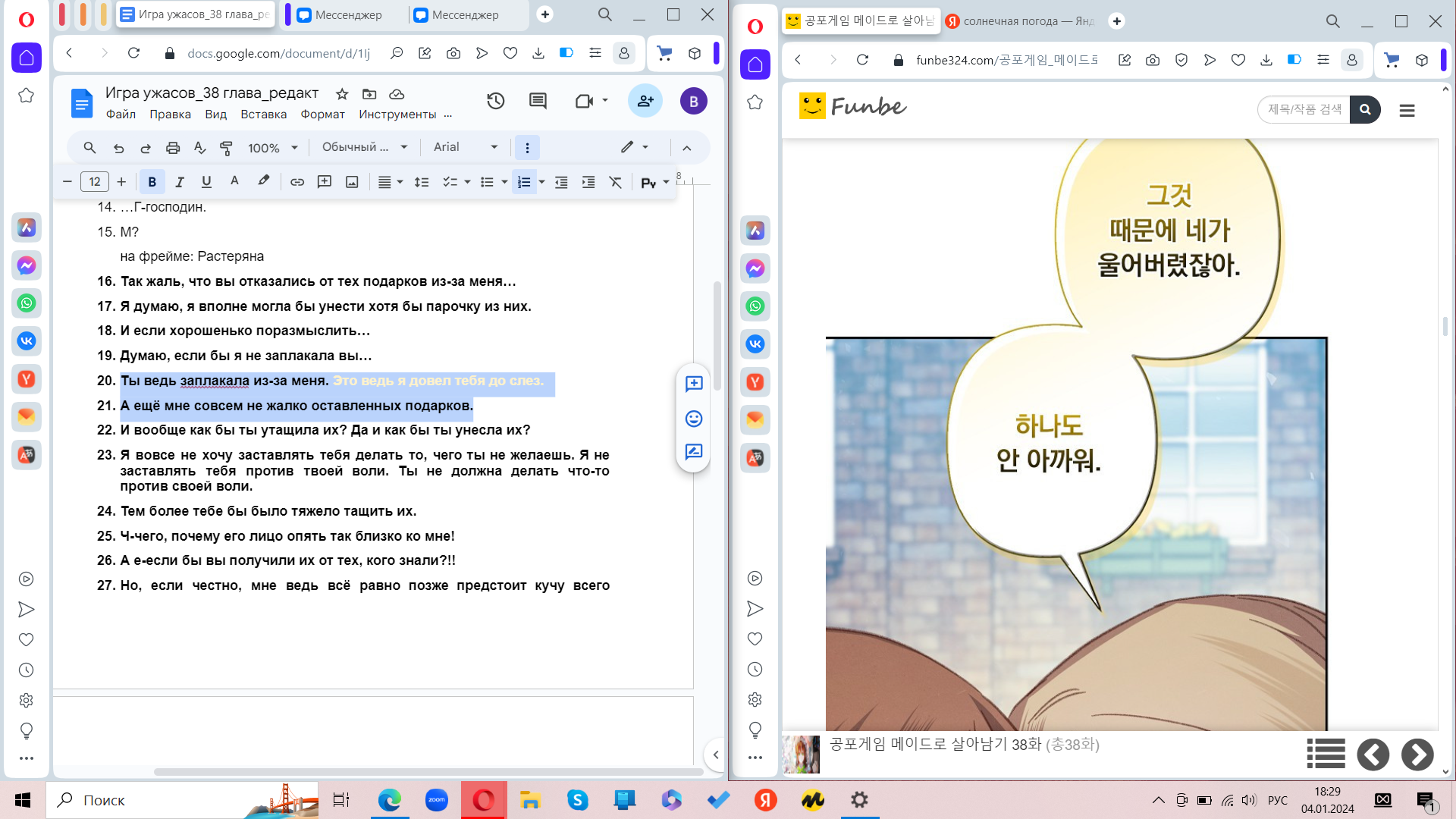
Task: Open Funbe hamburger menu
Action: click(x=1407, y=111)
